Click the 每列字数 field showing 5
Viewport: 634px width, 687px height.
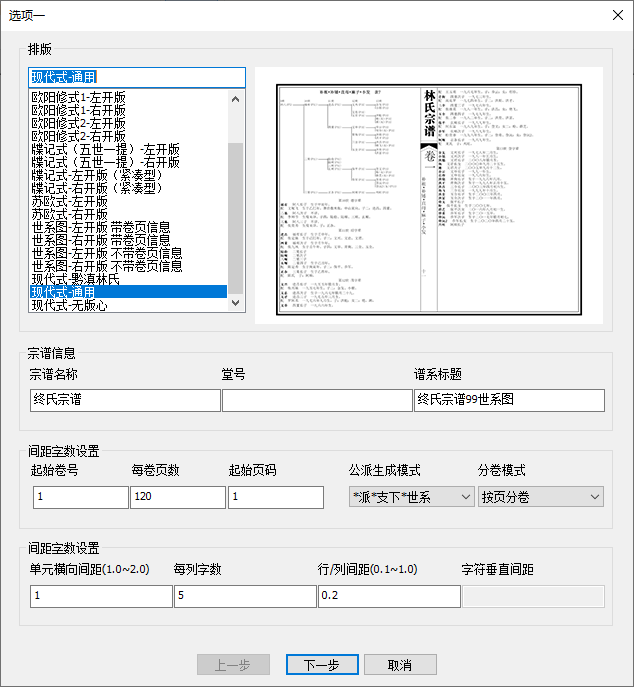pos(245,596)
